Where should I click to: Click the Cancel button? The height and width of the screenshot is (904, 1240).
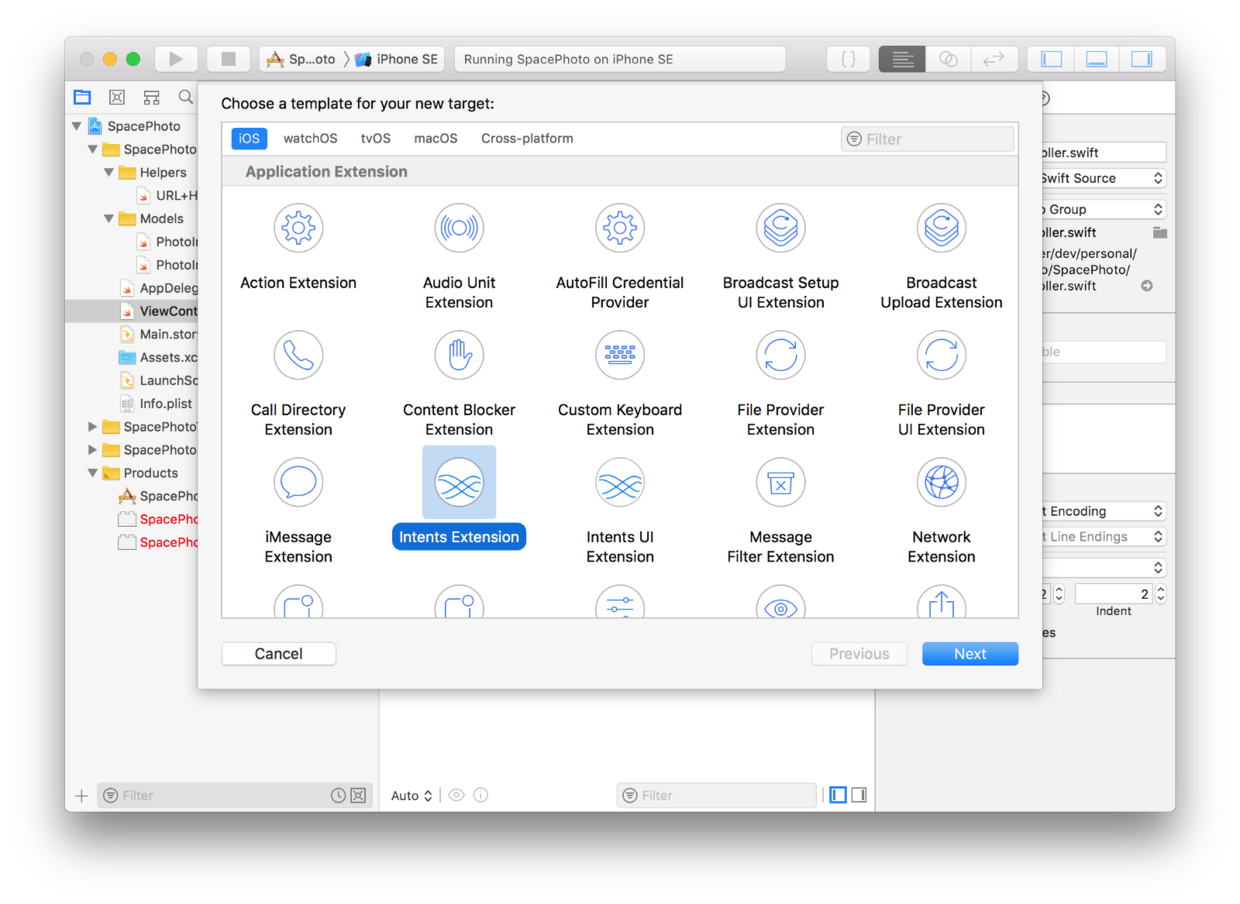(x=278, y=654)
